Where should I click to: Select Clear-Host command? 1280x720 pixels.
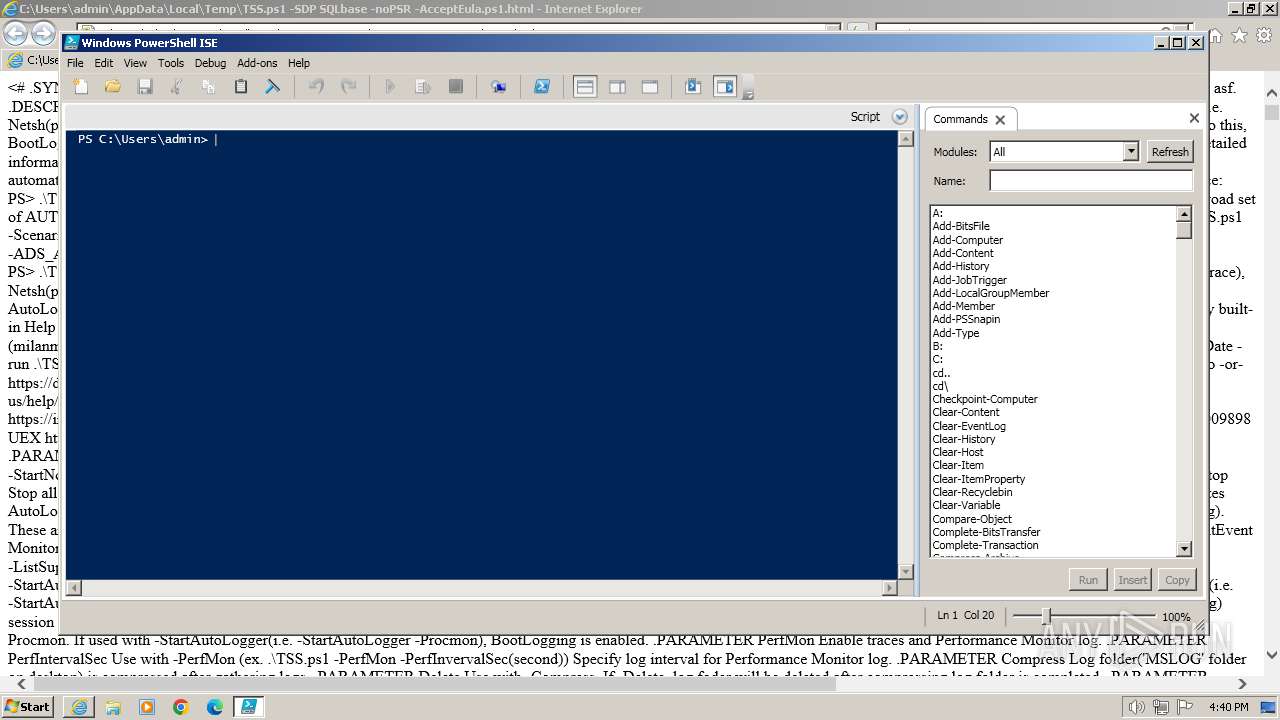coord(958,452)
